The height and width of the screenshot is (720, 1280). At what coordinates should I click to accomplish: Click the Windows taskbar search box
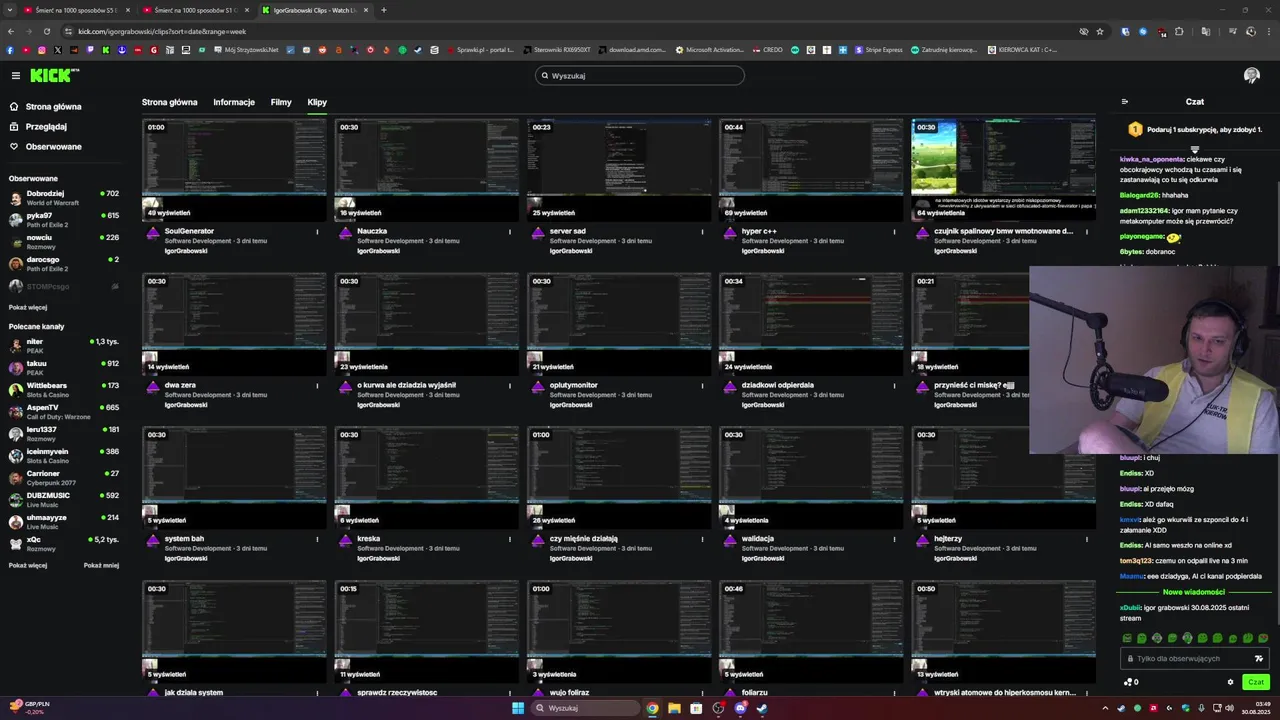587,708
